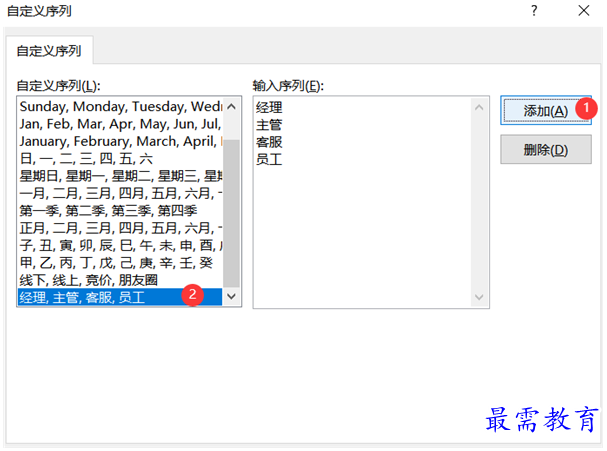Screen dimensions: 607x451
Task: Select the 甲, 乙, 丙, 丁 list entry
Action: click(x=120, y=263)
